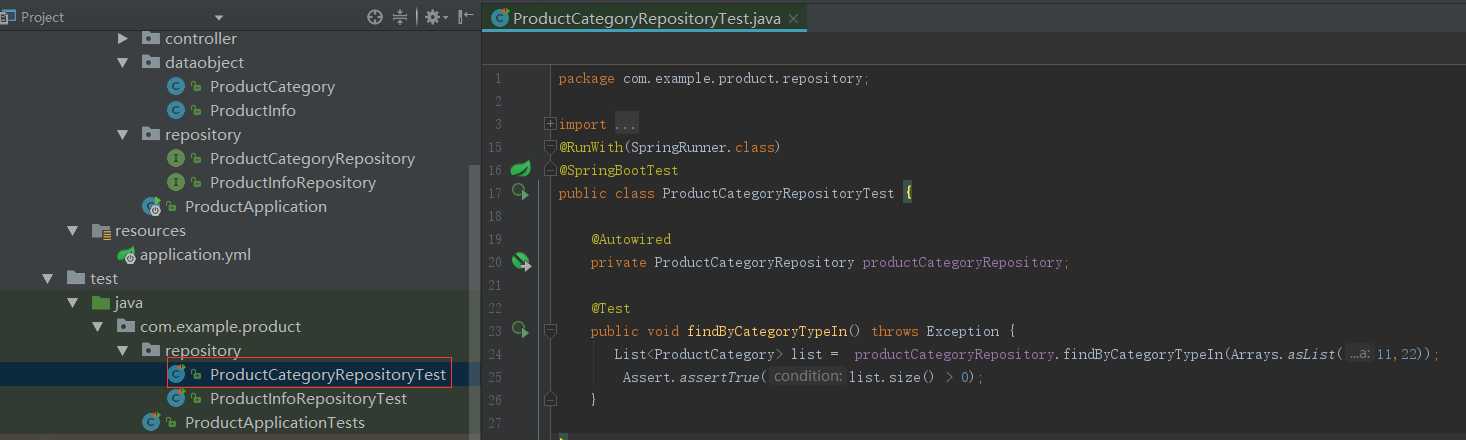Click the package statement on line 1
Viewport: 1466px width, 440px height.
713,78
